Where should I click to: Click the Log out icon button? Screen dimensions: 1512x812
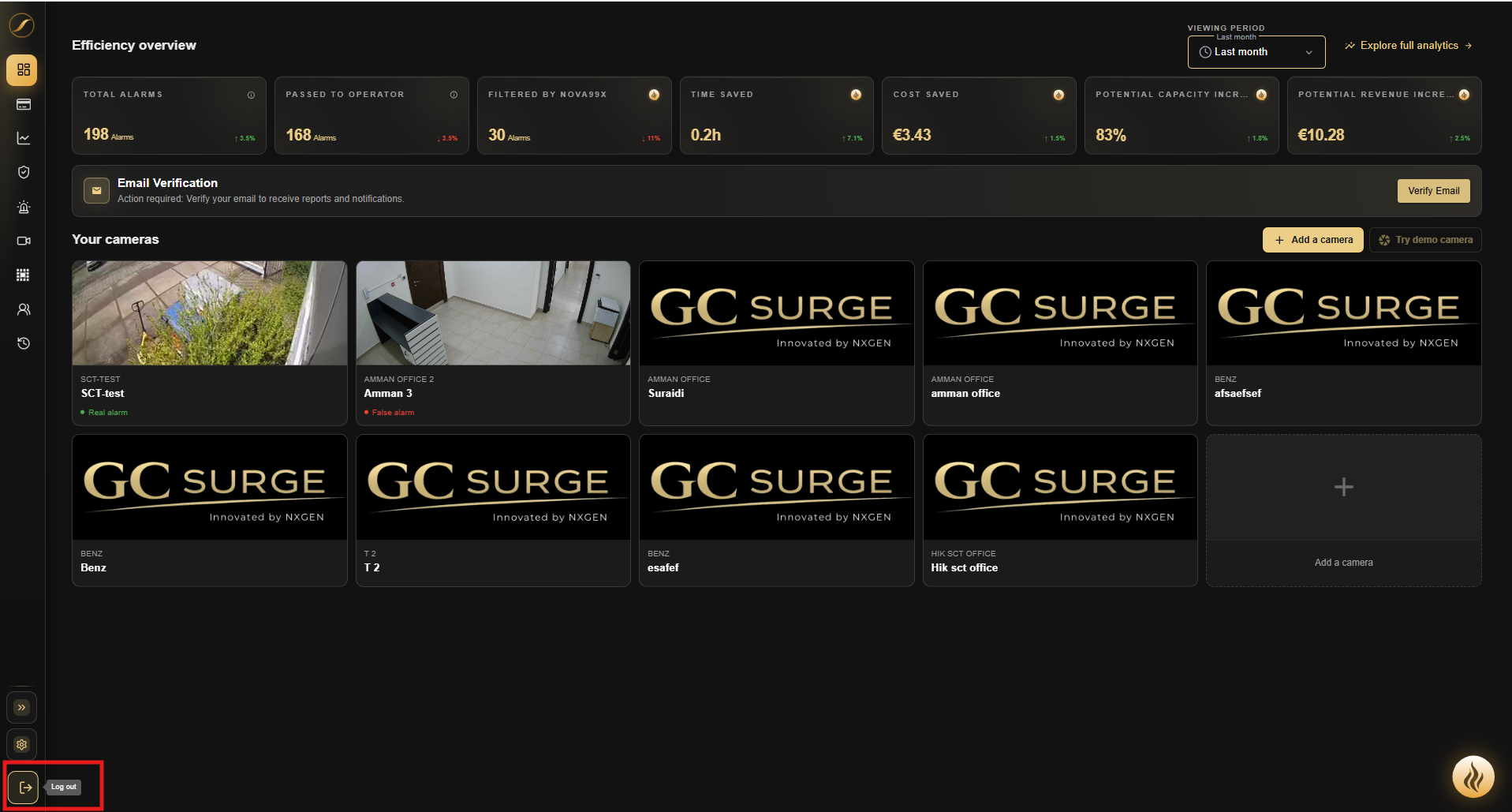coord(24,787)
